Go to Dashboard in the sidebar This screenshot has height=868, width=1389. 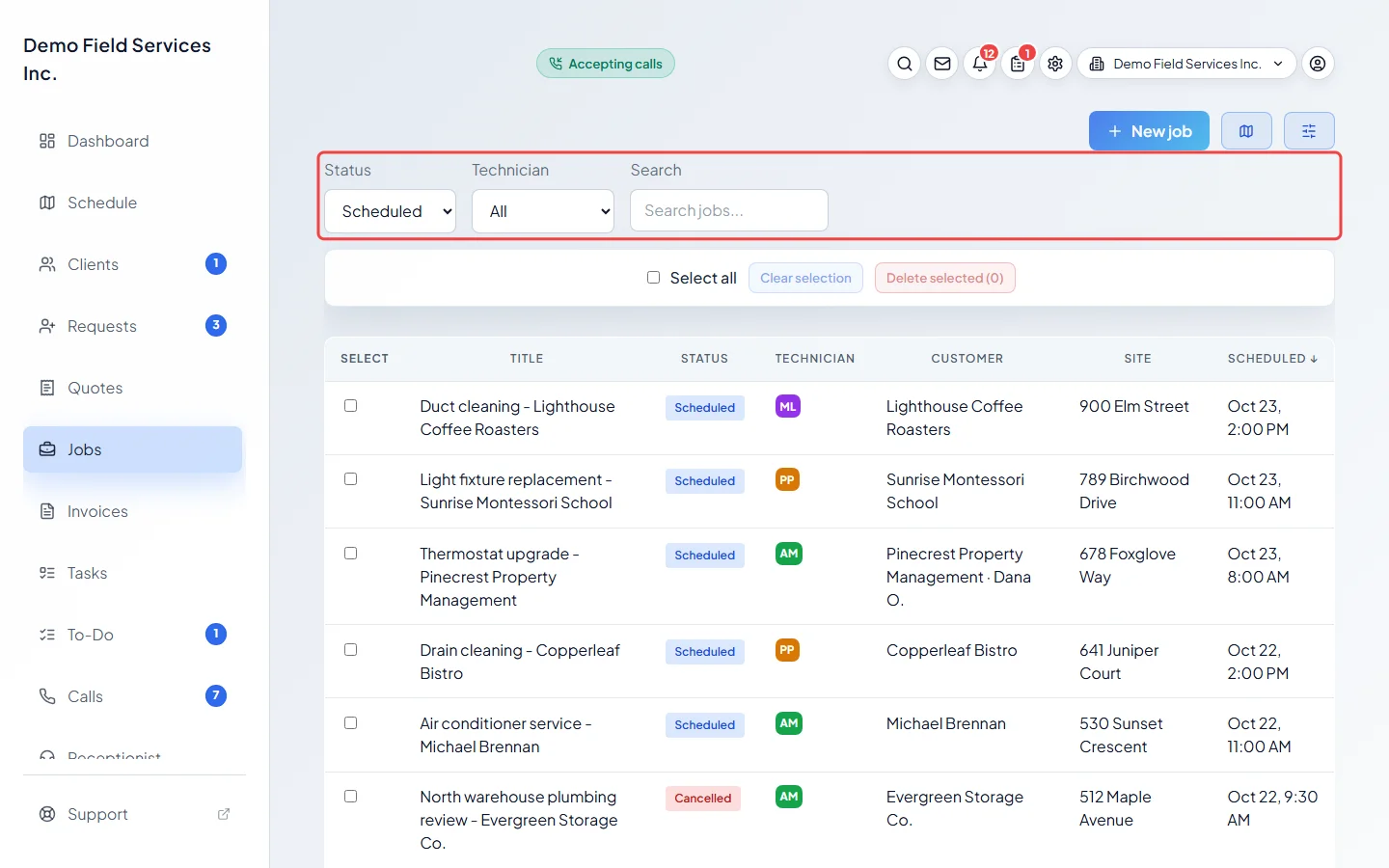click(133, 141)
